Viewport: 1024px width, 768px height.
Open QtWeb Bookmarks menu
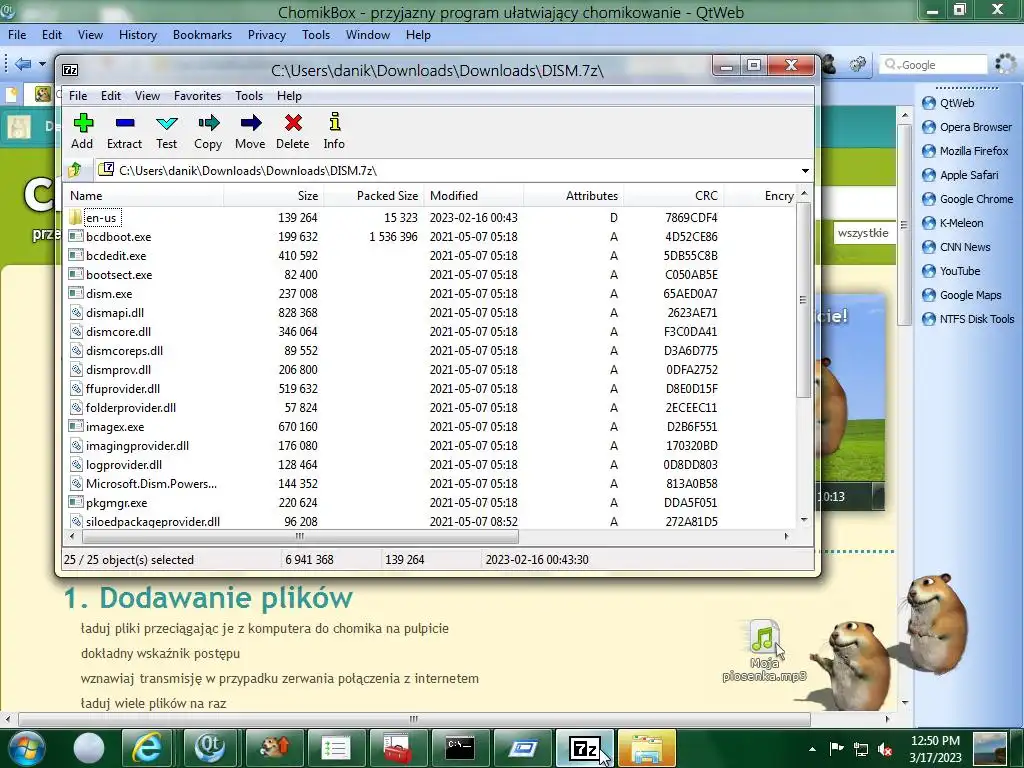tap(202, 35)
